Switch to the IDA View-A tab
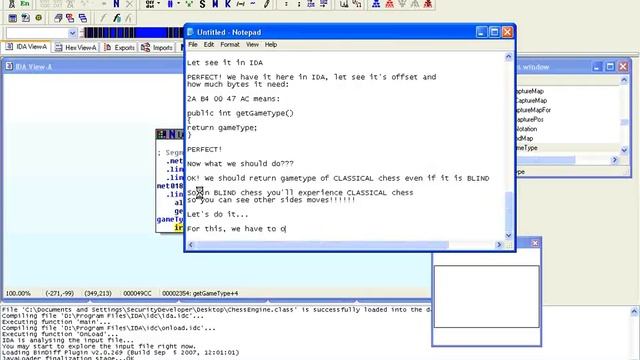This screenshot has width=640, height=360. point(27,47)
